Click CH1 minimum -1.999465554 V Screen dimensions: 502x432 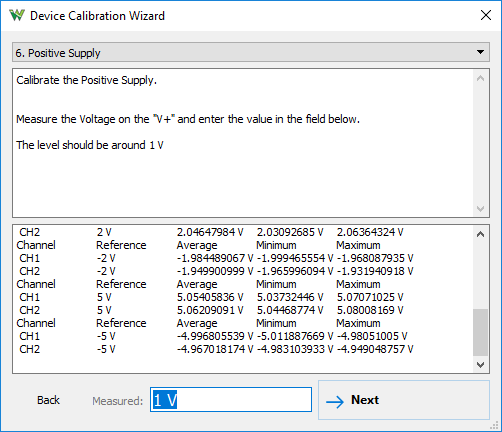tap(295, 258)
